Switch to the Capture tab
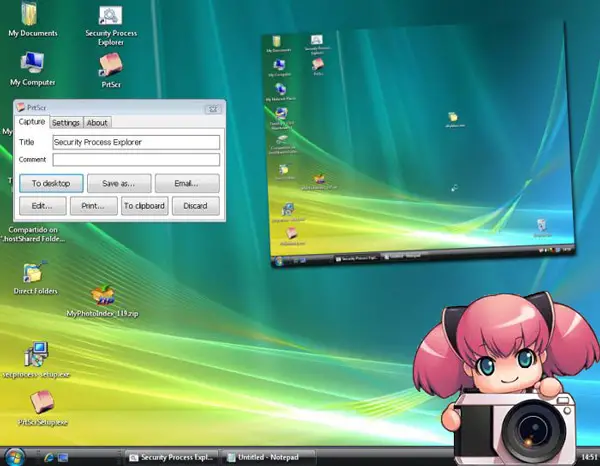 (x=32, y=122)
